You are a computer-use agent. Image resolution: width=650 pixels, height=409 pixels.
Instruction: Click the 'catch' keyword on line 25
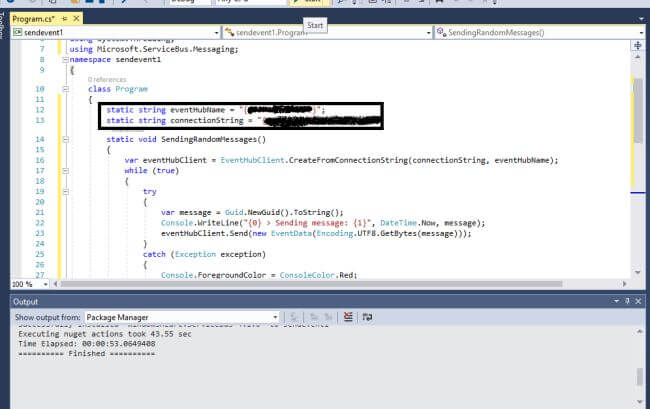point(154,254)
